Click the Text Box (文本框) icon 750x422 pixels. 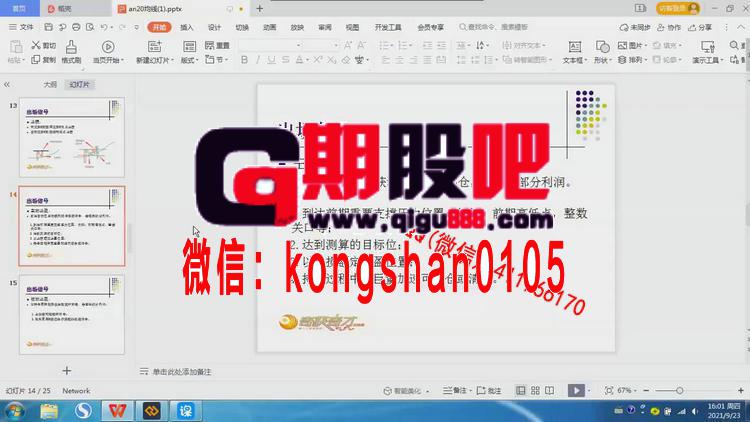pos(574,46)
